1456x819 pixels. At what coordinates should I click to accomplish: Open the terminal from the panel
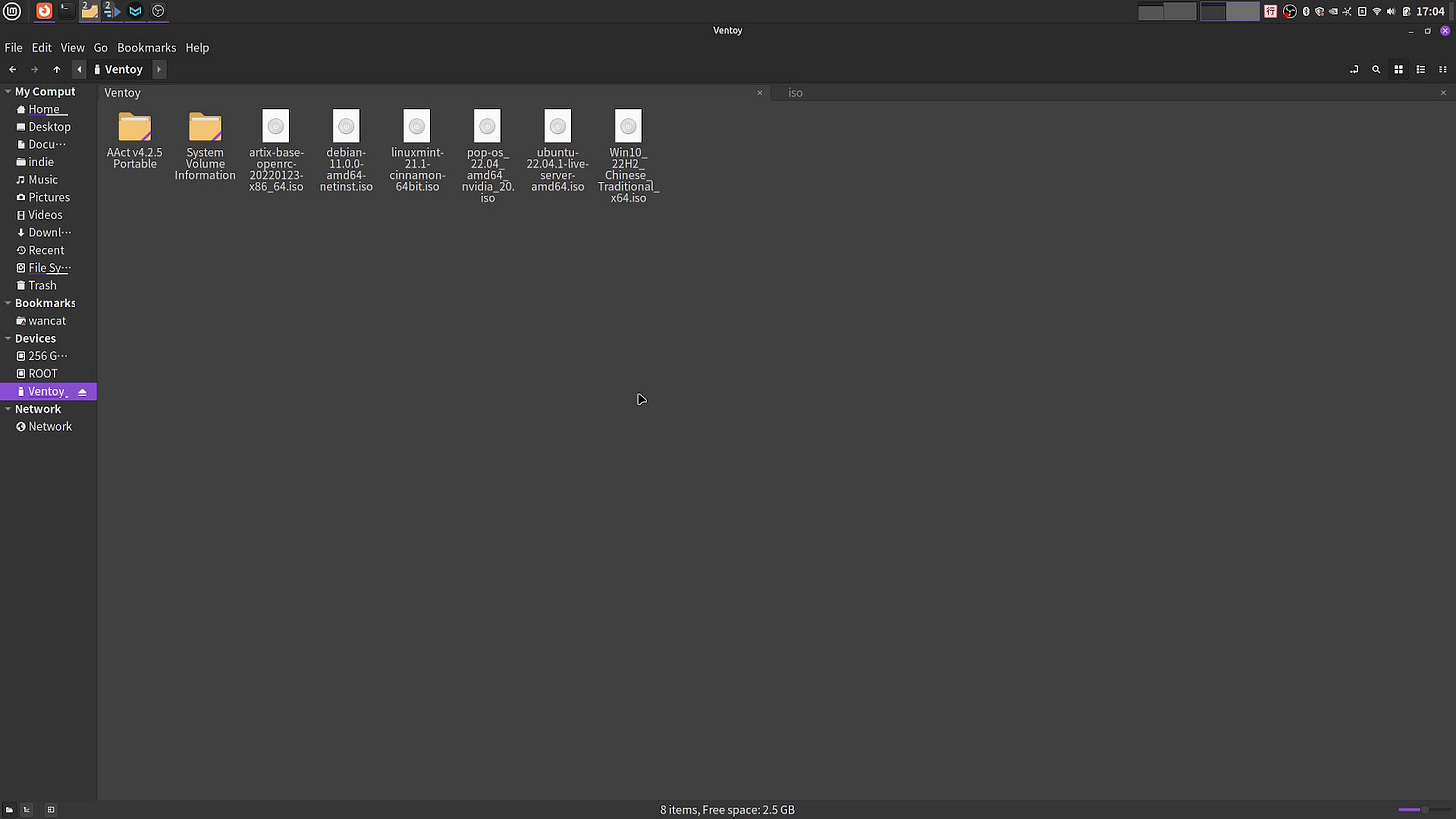click(67, 11)
